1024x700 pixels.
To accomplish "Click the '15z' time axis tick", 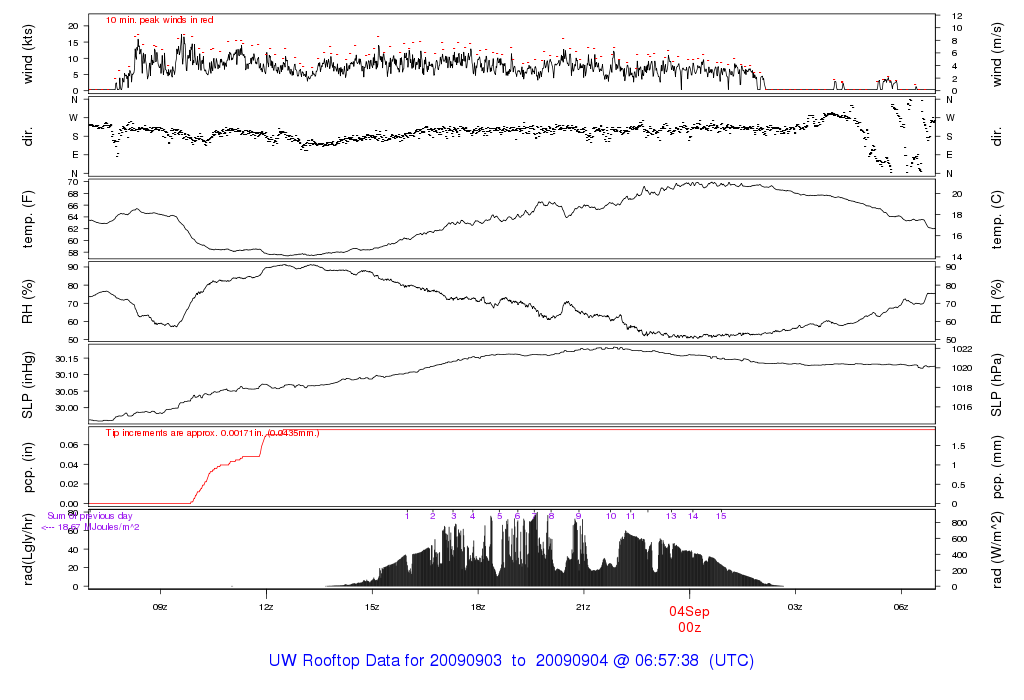I will pyautogui.click(x=372, y=607).
